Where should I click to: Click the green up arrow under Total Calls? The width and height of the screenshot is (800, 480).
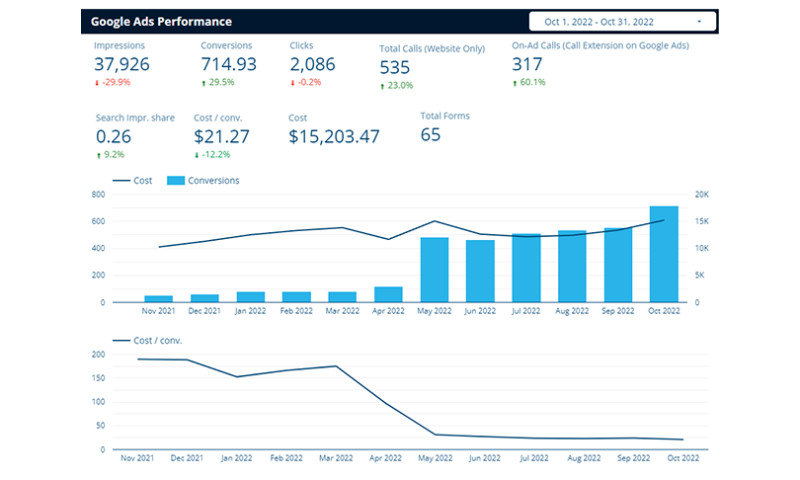[383, 86]
